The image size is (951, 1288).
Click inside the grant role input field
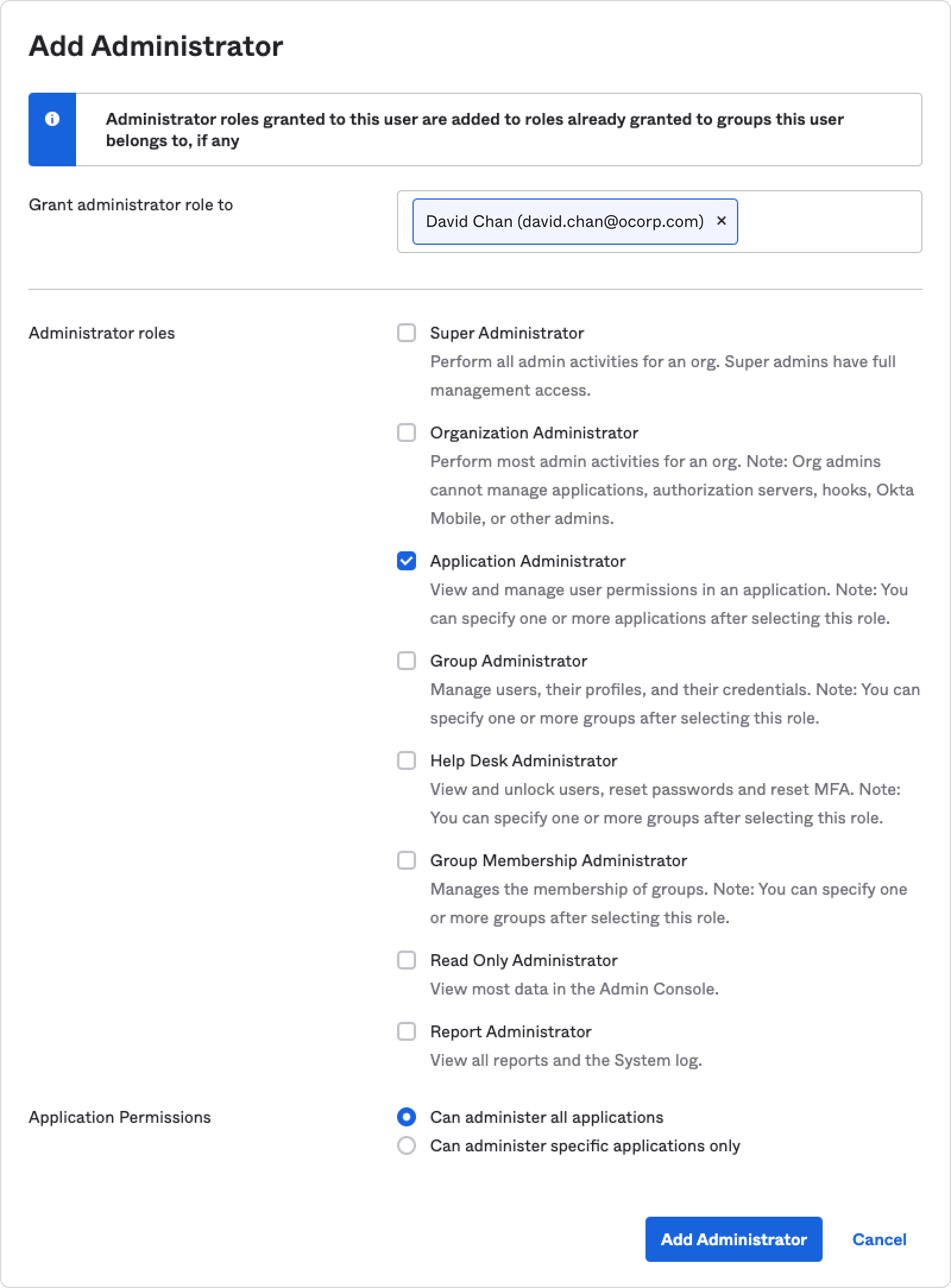click(829, 222)
